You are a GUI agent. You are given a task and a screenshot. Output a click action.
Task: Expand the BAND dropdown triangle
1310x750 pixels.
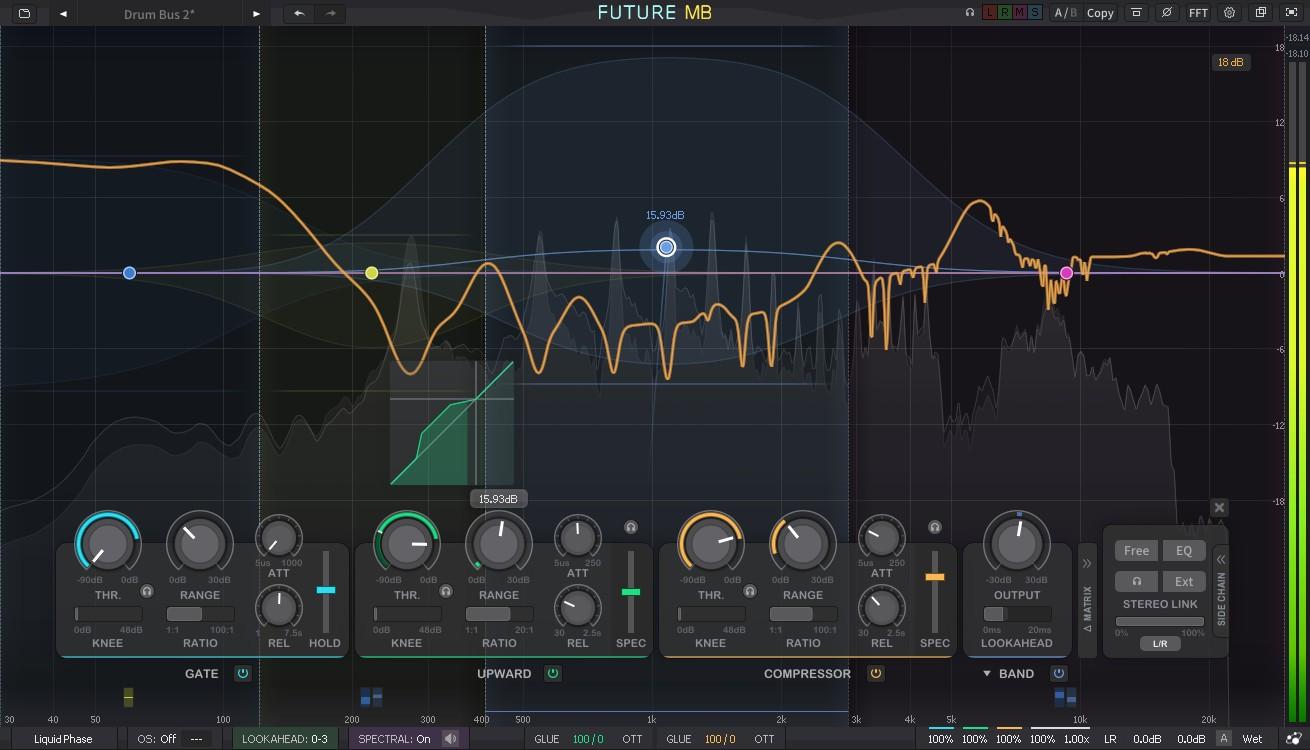[x=988, y=673]
